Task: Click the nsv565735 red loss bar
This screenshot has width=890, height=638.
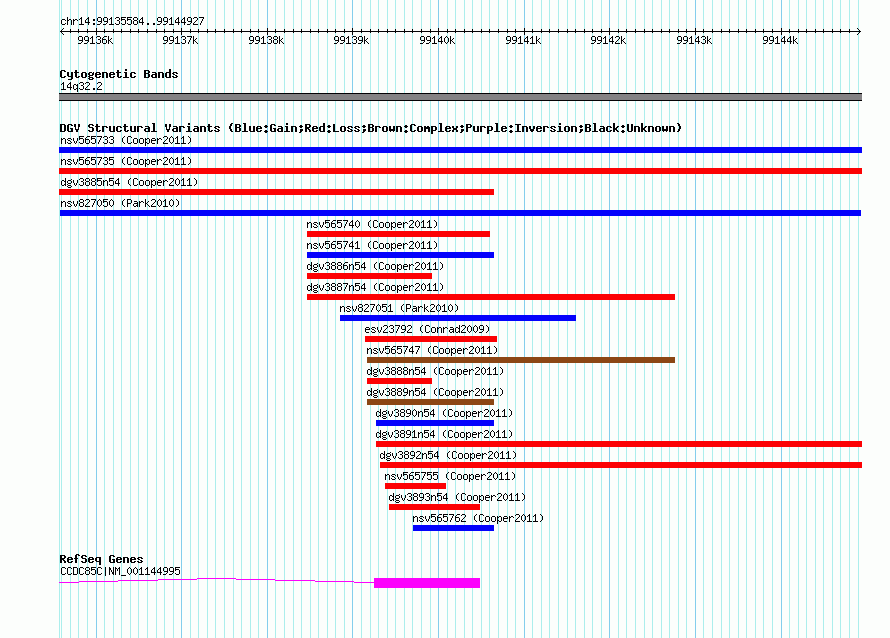Action: tap(460, 171)
